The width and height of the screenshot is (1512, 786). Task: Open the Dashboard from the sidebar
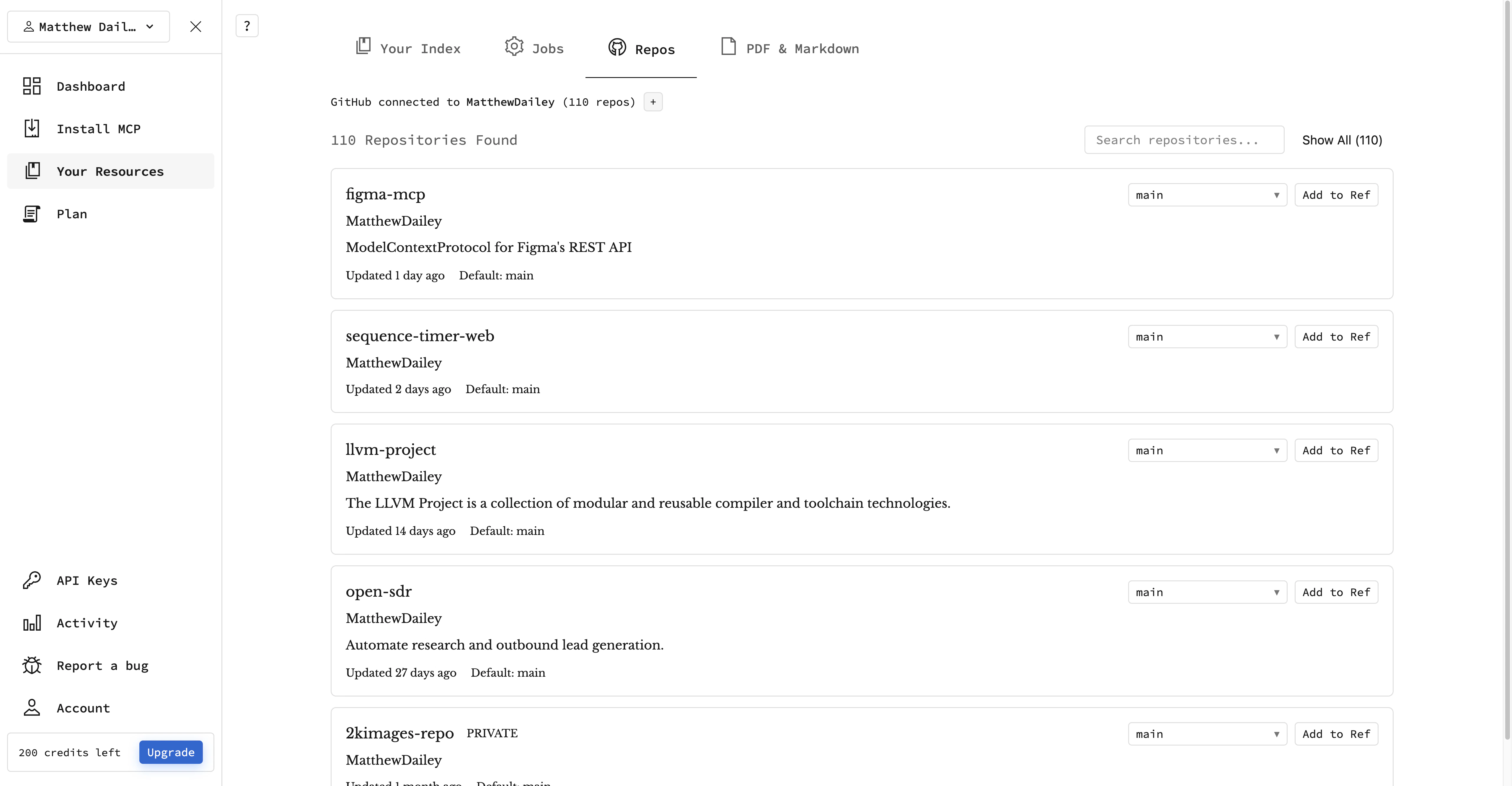click(90, 86)
